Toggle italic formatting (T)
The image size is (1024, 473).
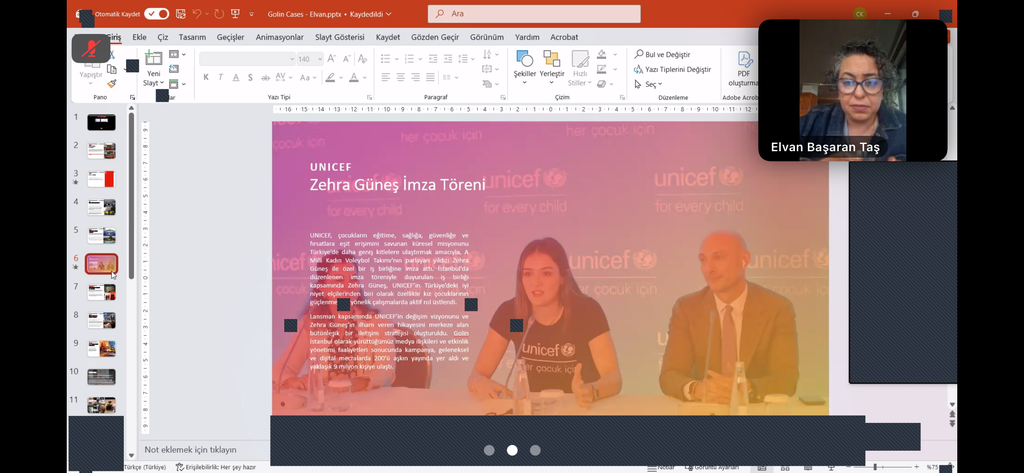(221, 77)
